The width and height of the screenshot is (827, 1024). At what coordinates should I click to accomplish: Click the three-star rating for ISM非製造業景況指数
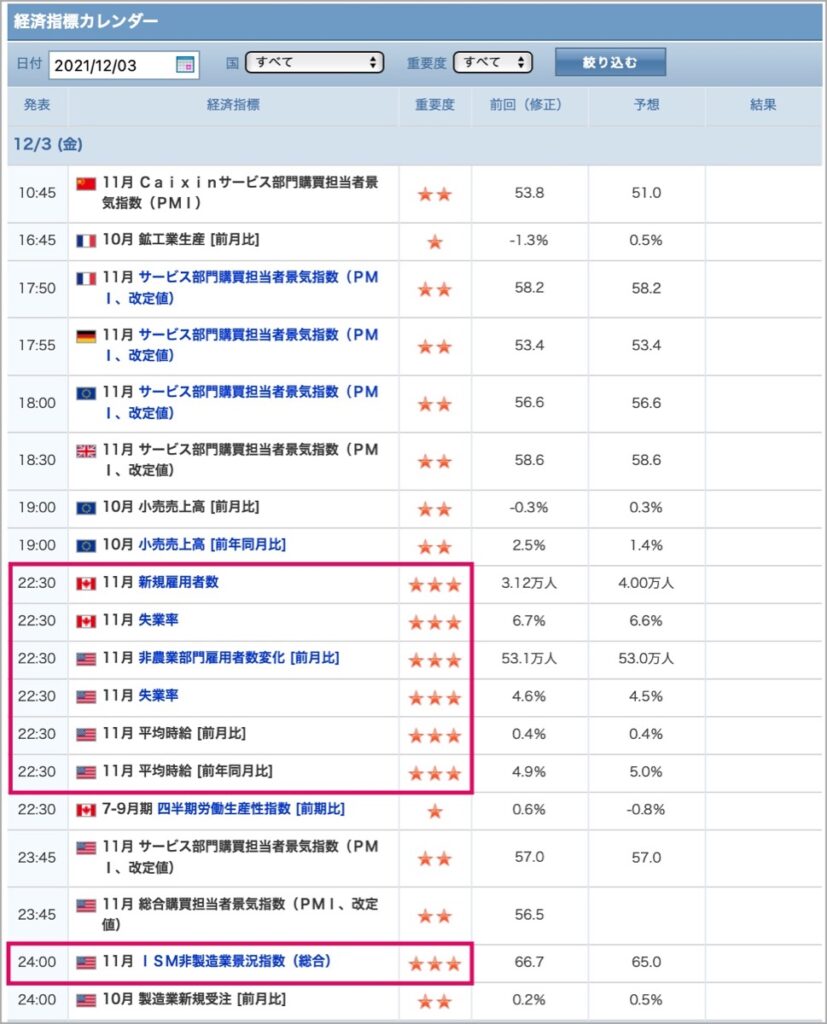(435, 963)
